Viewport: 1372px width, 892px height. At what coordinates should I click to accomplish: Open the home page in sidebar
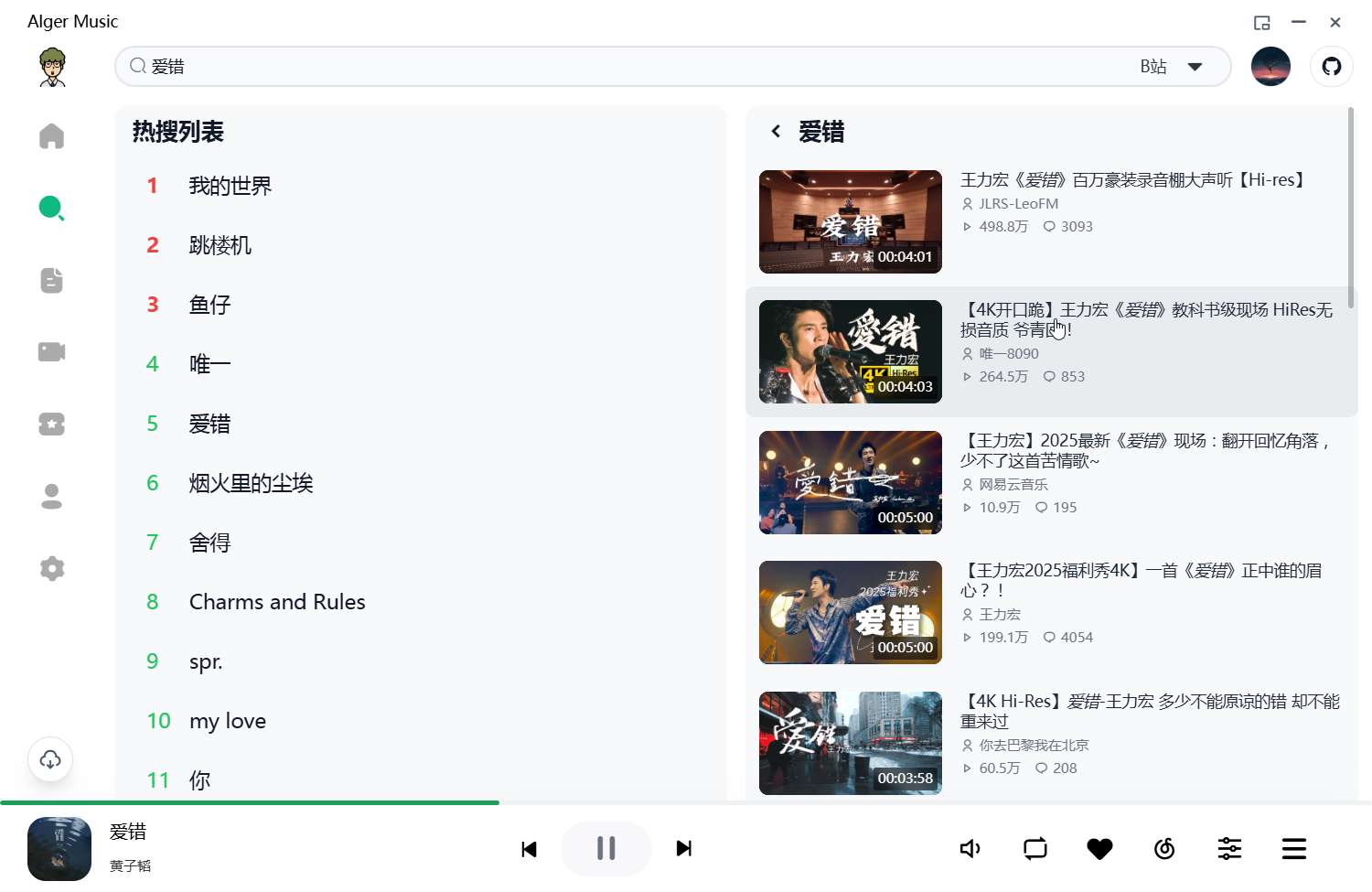52,136
